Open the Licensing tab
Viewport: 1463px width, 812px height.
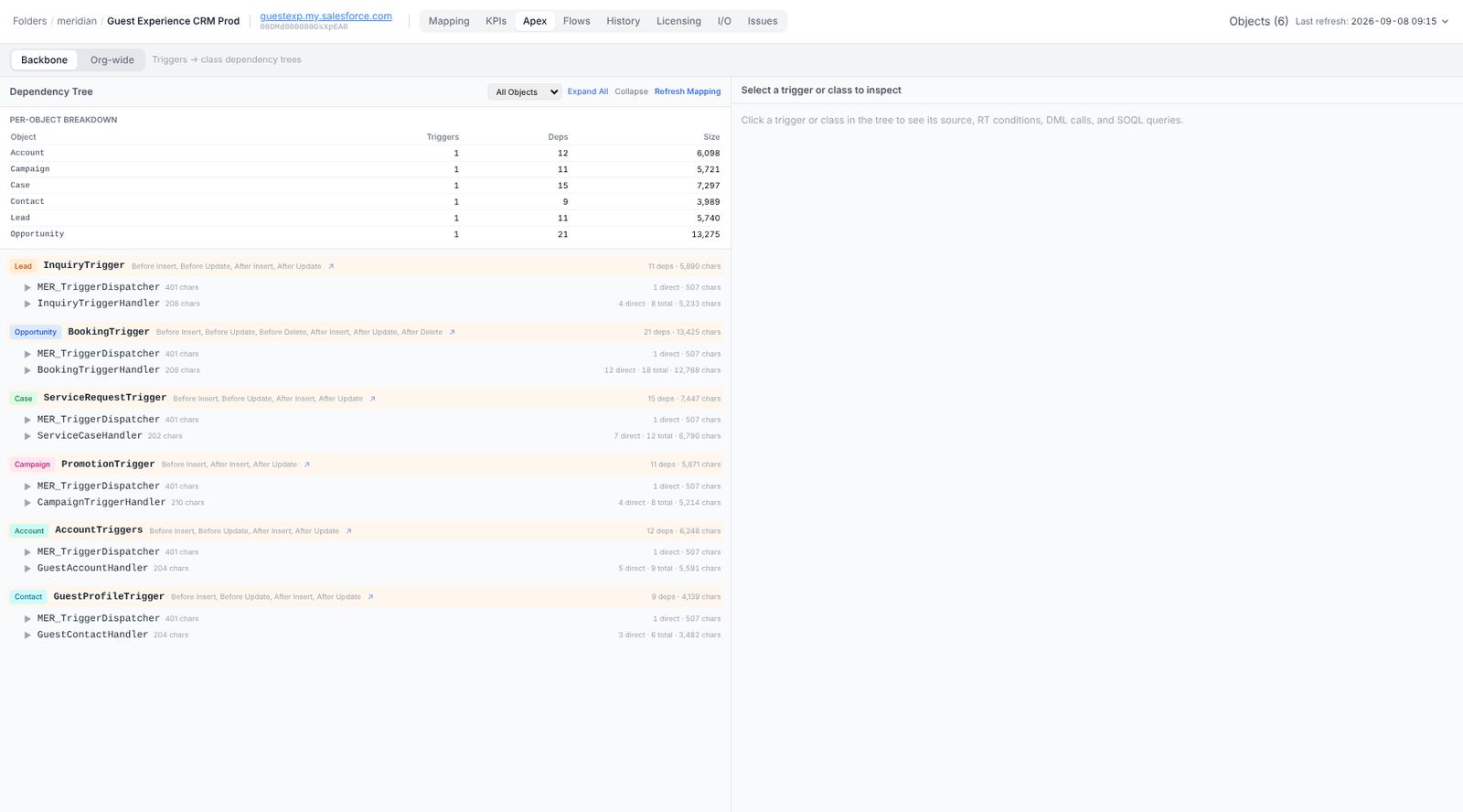tap(678, 21)
